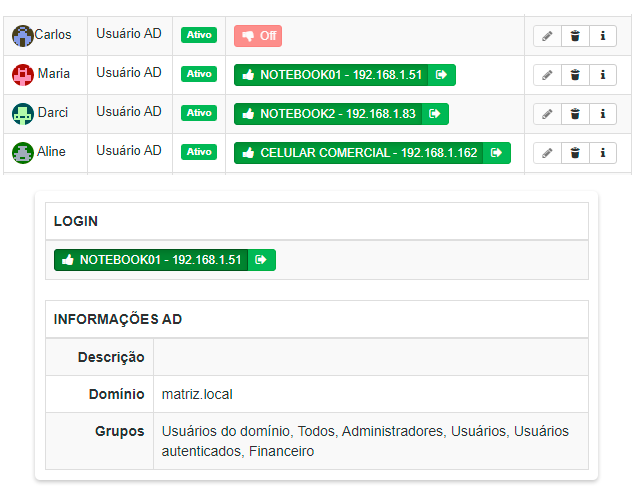Select the Maria user avatar
The height and width of the screenshot is (500, 635).
coord(23,75)
